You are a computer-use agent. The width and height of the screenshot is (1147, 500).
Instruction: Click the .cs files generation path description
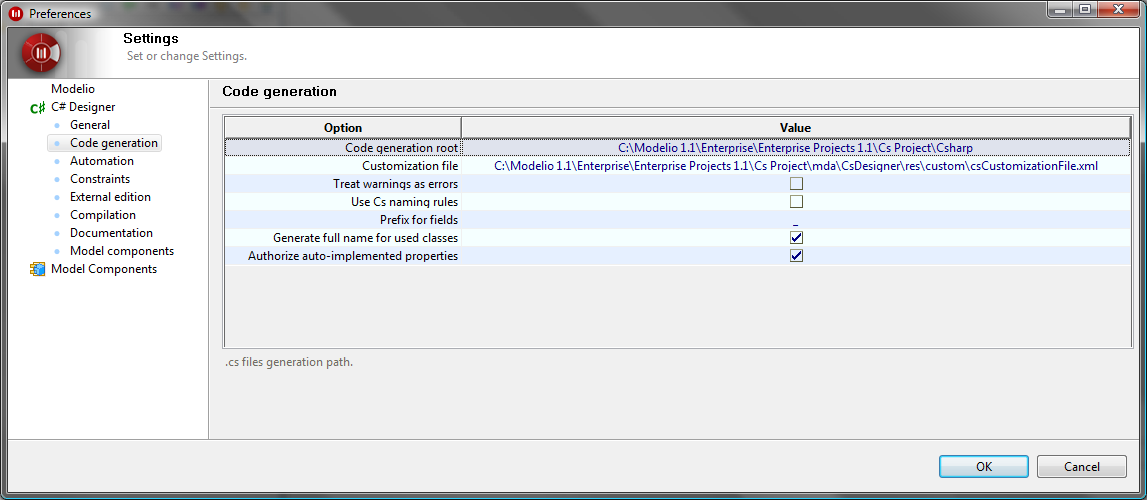(289, 362)
